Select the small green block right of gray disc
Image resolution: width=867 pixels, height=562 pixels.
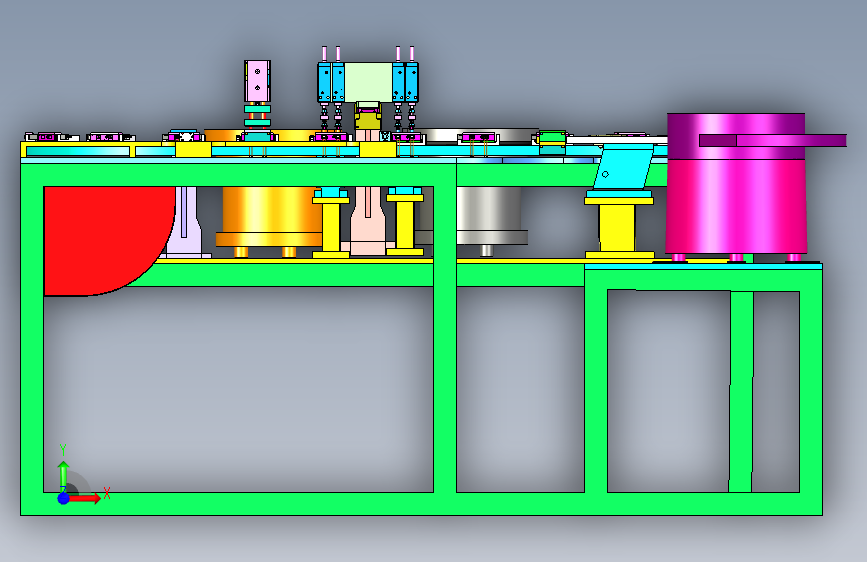pyautogui.click(x=552, y=138)
